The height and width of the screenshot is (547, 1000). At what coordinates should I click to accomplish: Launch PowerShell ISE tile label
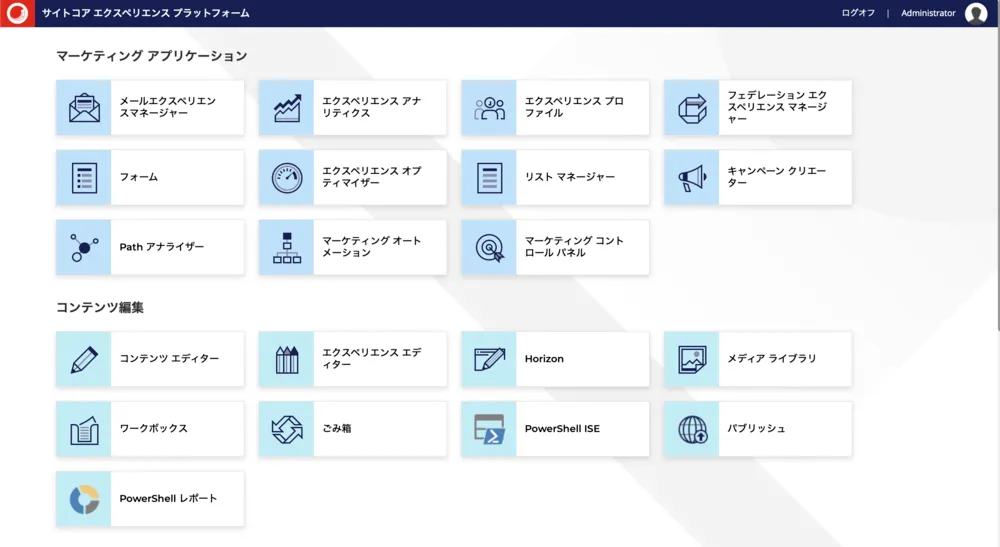[x=562, y=429]
